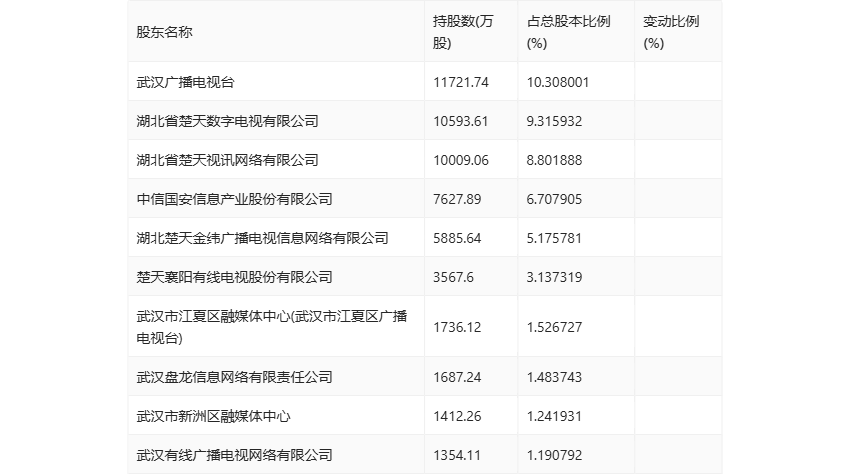
Task: Select the shareholder name 武汉广播电视台
Action: pos(185,82)
